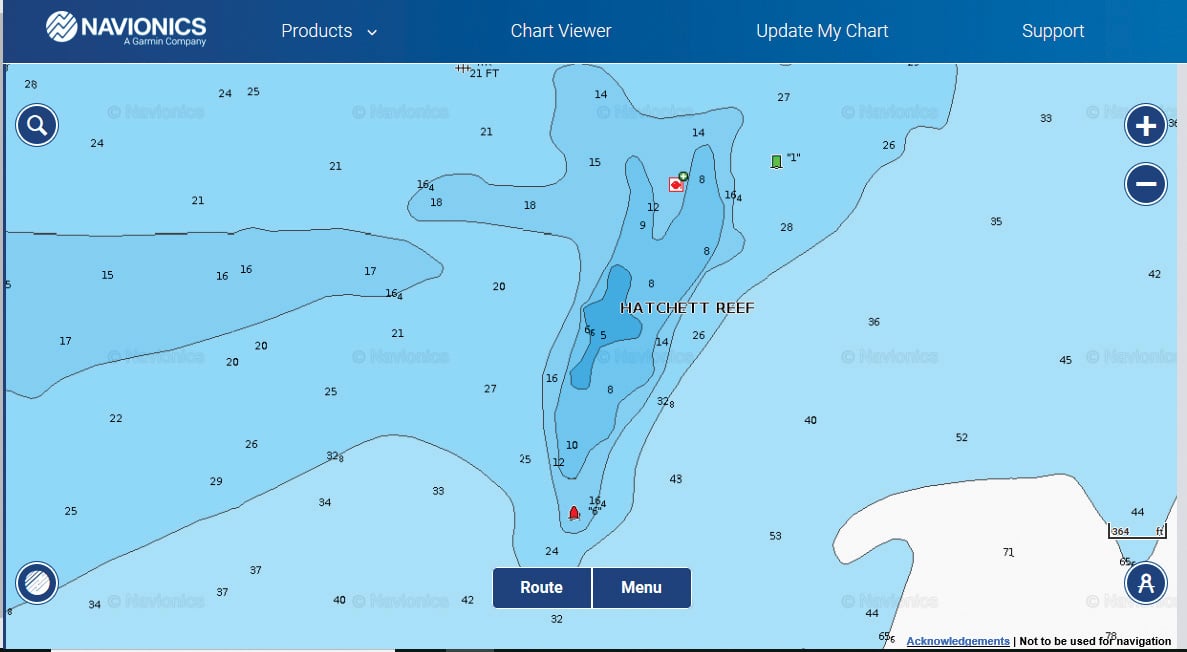Go to Chart Viewer tab

click(561, 31)
